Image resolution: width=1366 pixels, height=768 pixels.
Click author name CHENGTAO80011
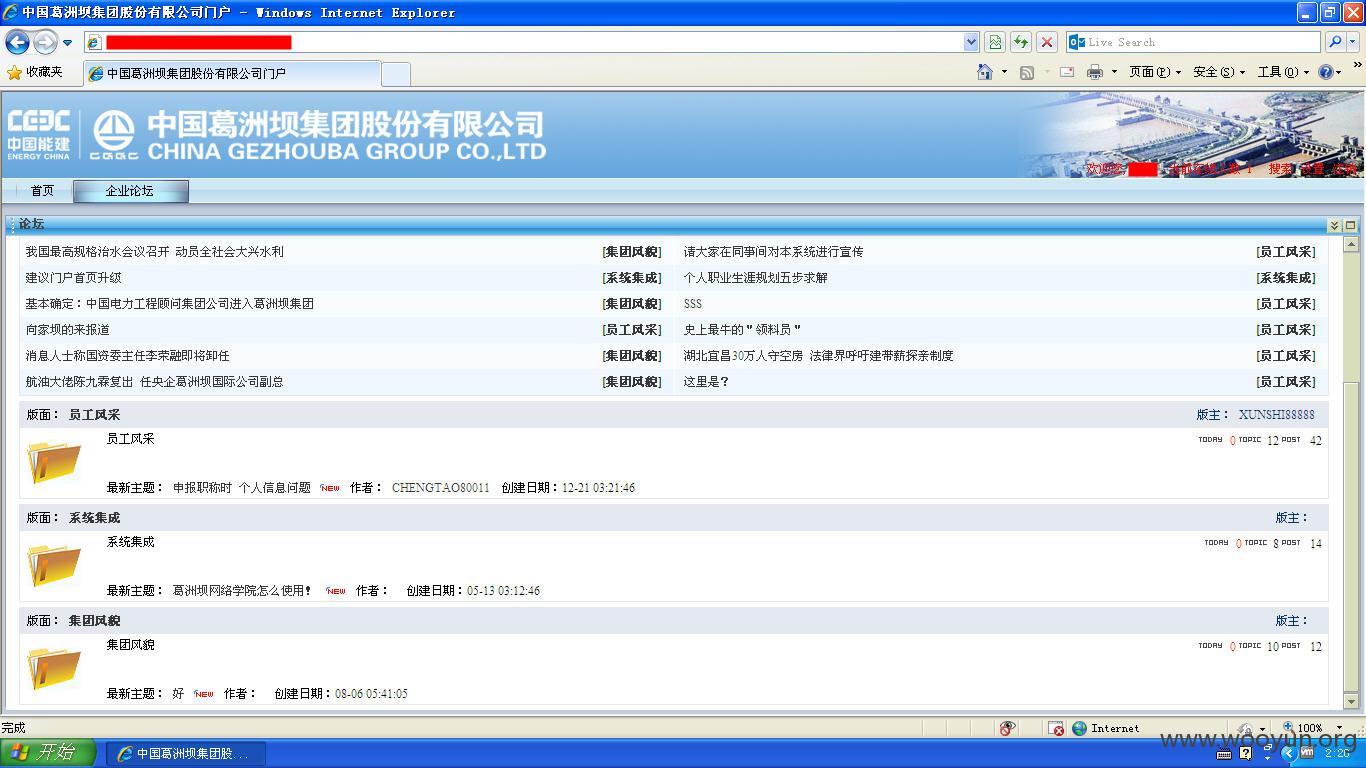coord(441,488)
